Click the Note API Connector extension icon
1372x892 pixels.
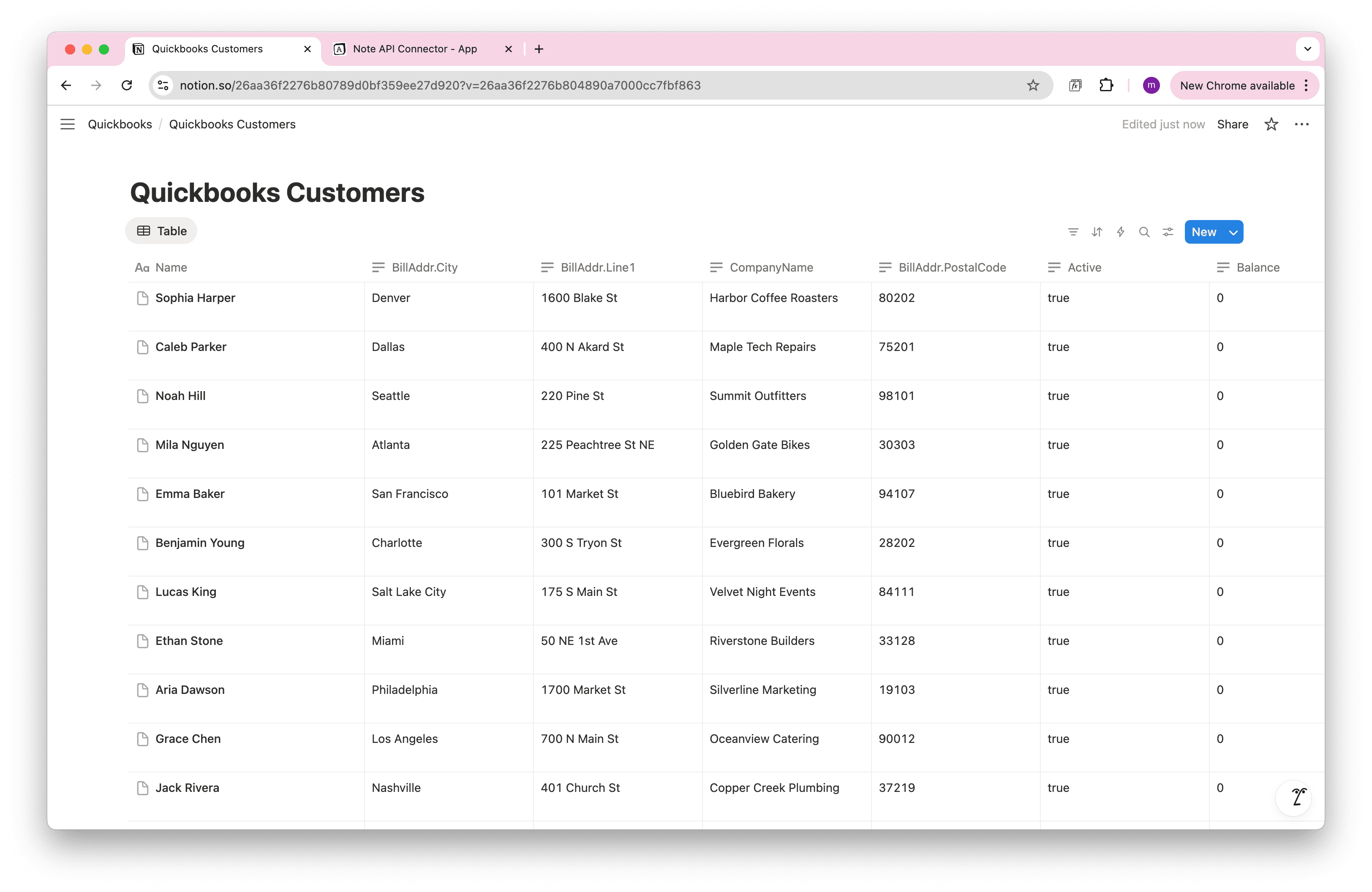(x=1075, y=85)
